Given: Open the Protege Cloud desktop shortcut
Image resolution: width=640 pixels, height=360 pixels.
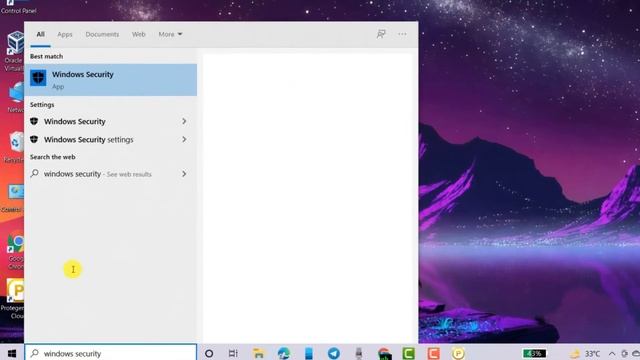Looking at the screenshot, I should [14, 299].
